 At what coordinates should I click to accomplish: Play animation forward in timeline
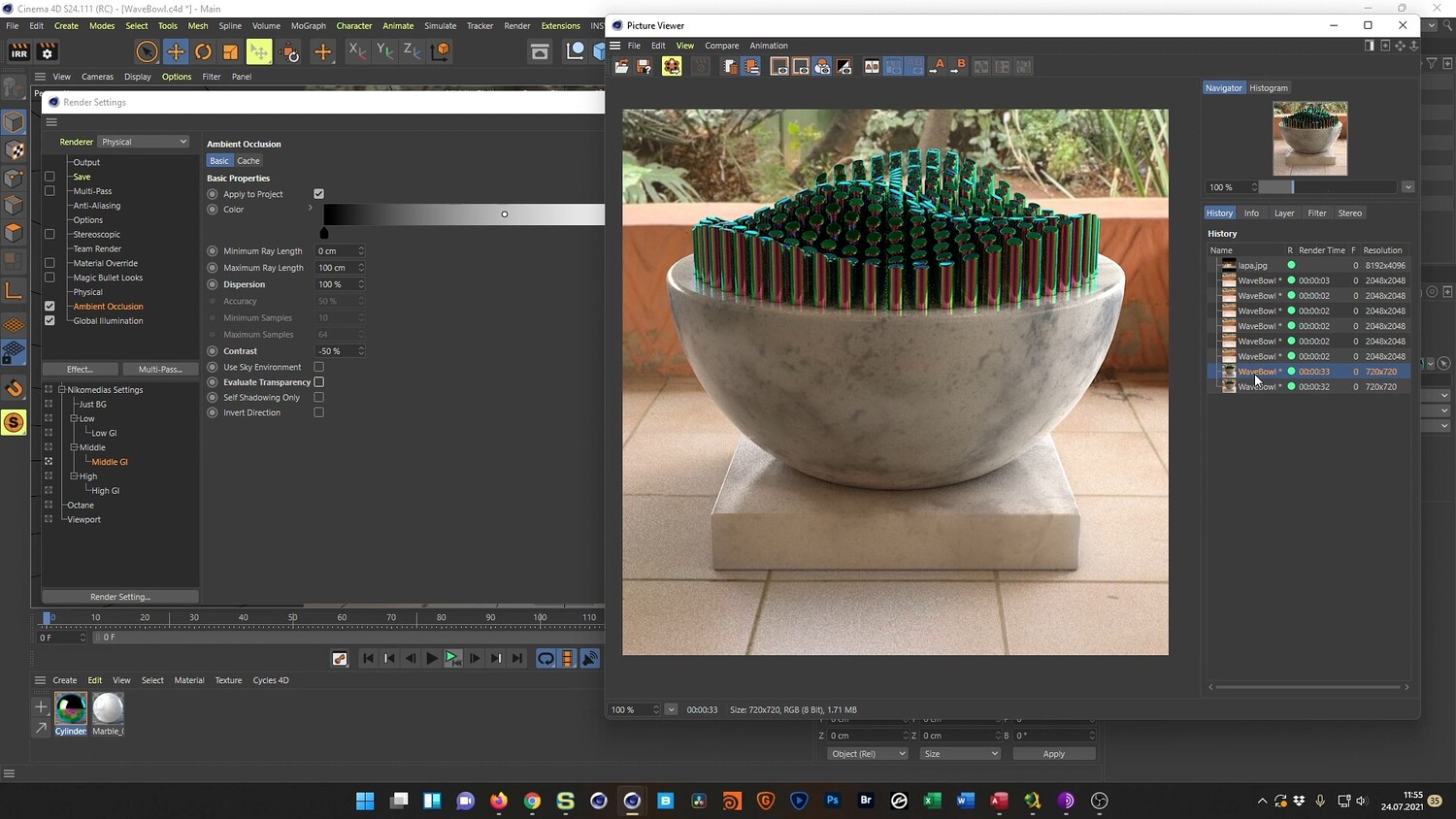[432, 659]
